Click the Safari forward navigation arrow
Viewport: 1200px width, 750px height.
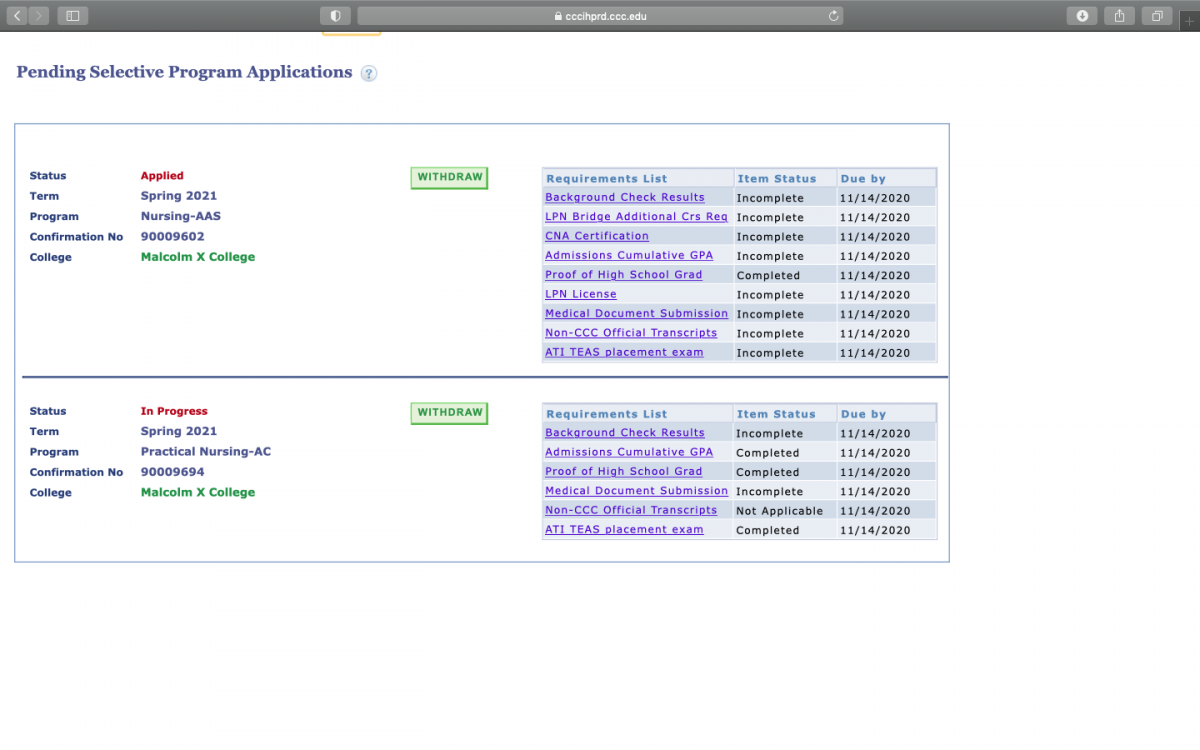click(x=38, y=16)
